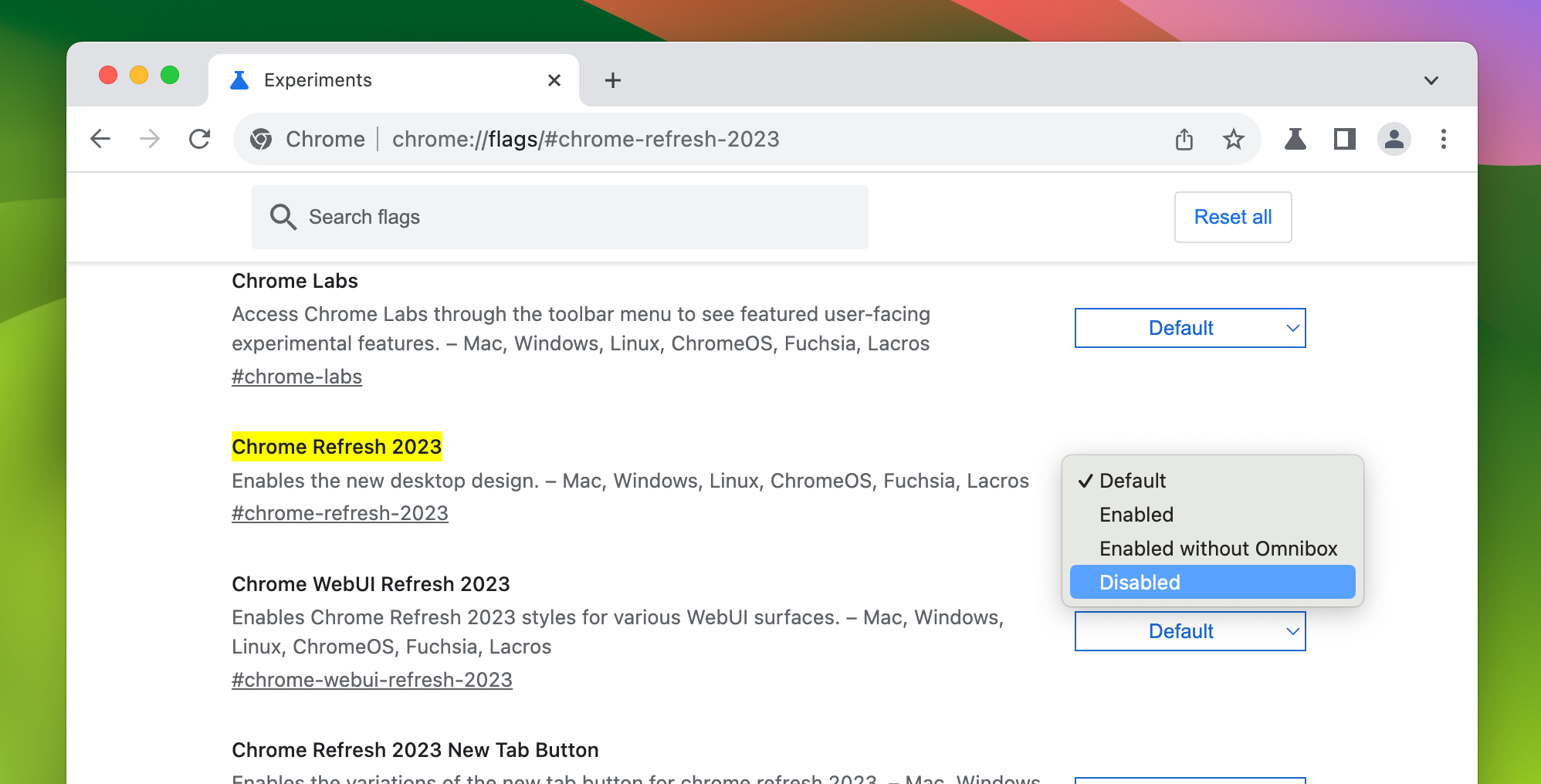Viewport: 1541px width, 784px height.
Task: Open a new tab with plus button
Action: [612, 80]
